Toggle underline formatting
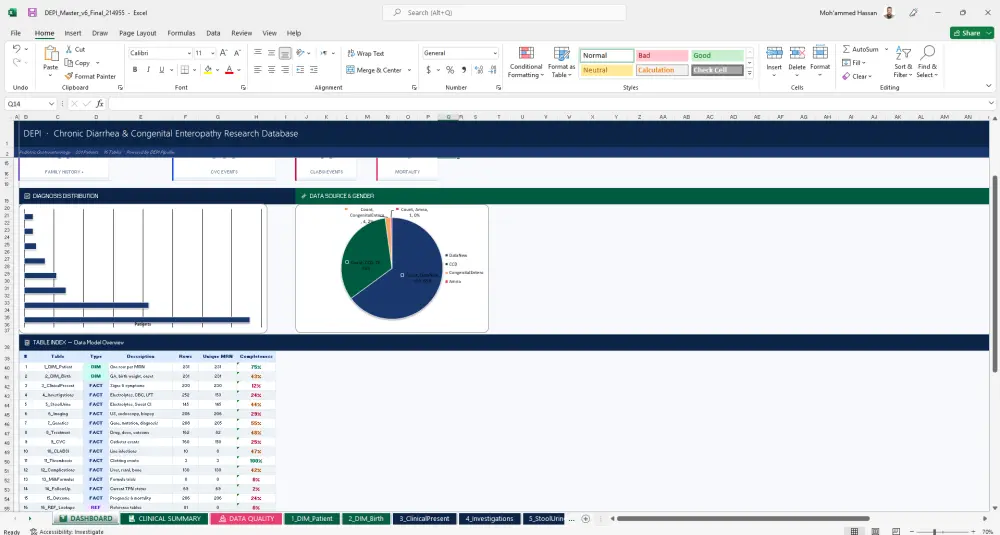 point(162,70)
